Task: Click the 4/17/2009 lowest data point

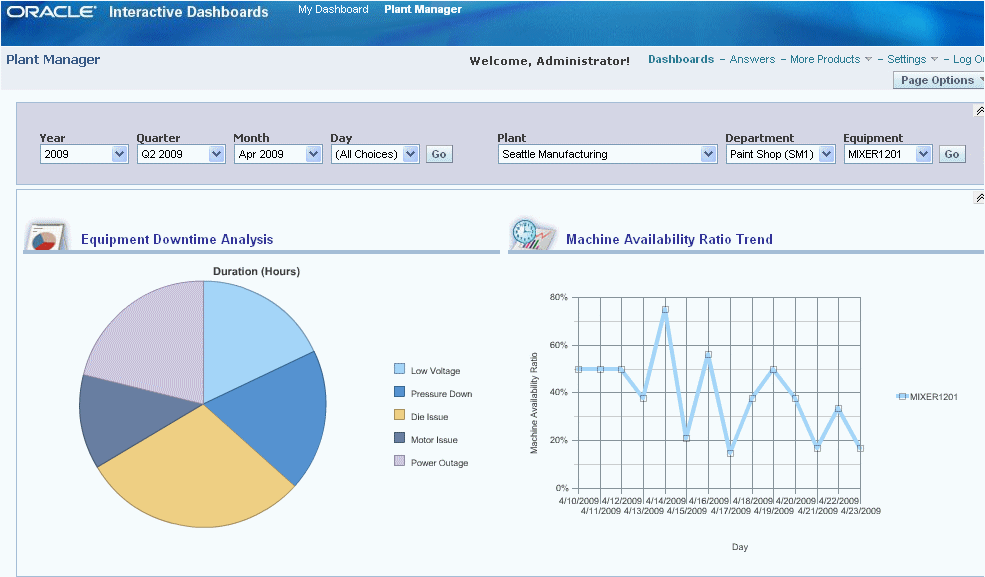Action: click(x=730, y=453)
